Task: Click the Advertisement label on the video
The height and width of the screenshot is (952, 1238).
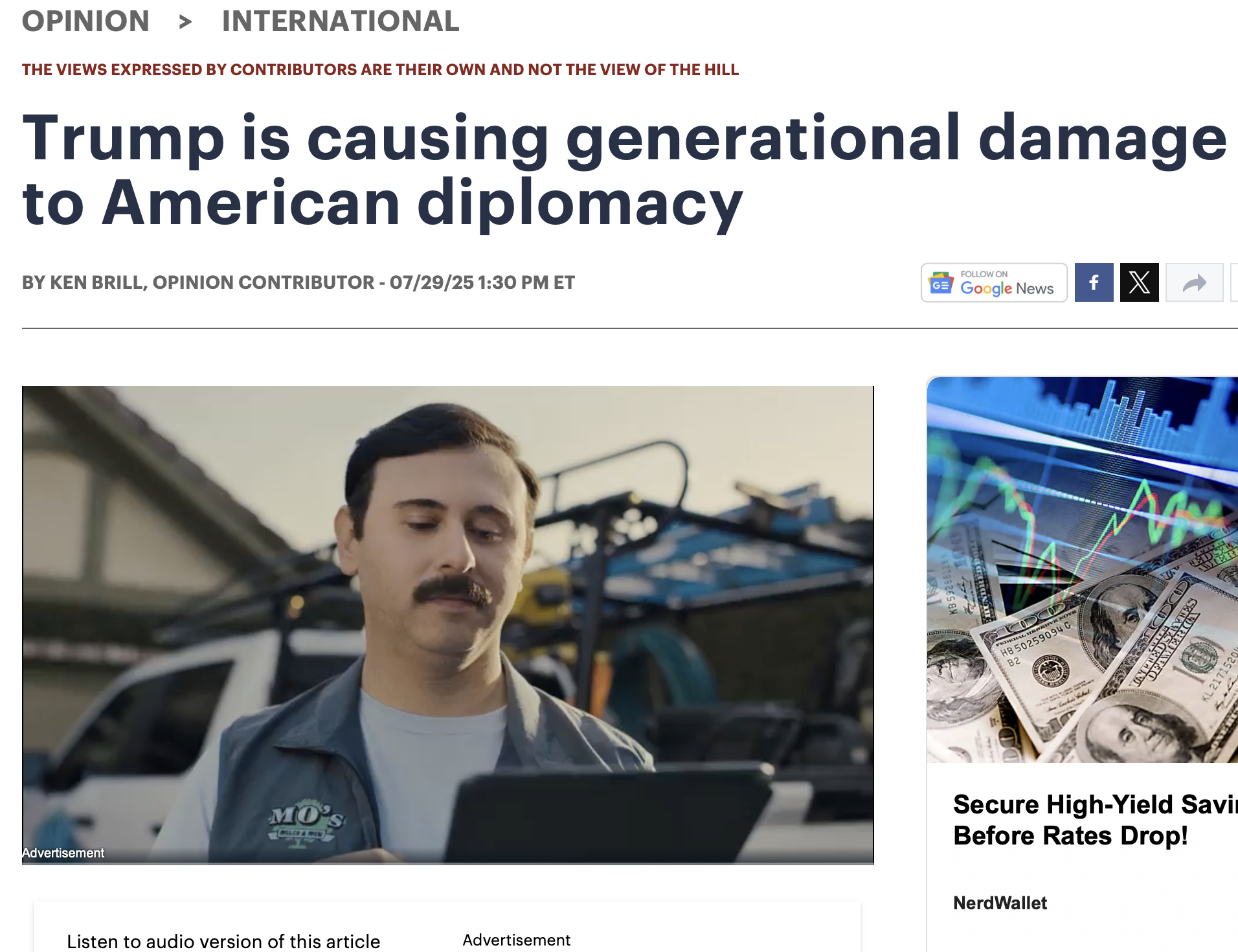Action: click(x=63, y=853)
